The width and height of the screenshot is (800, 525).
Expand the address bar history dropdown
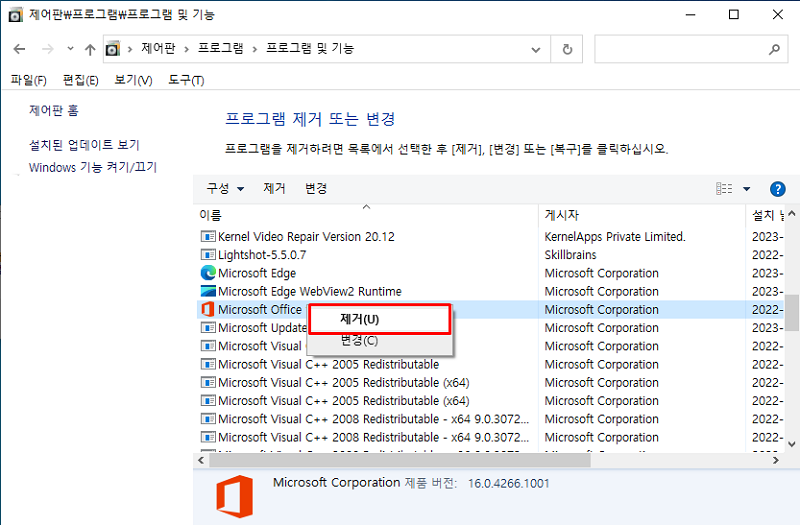[x=536, y=49]
